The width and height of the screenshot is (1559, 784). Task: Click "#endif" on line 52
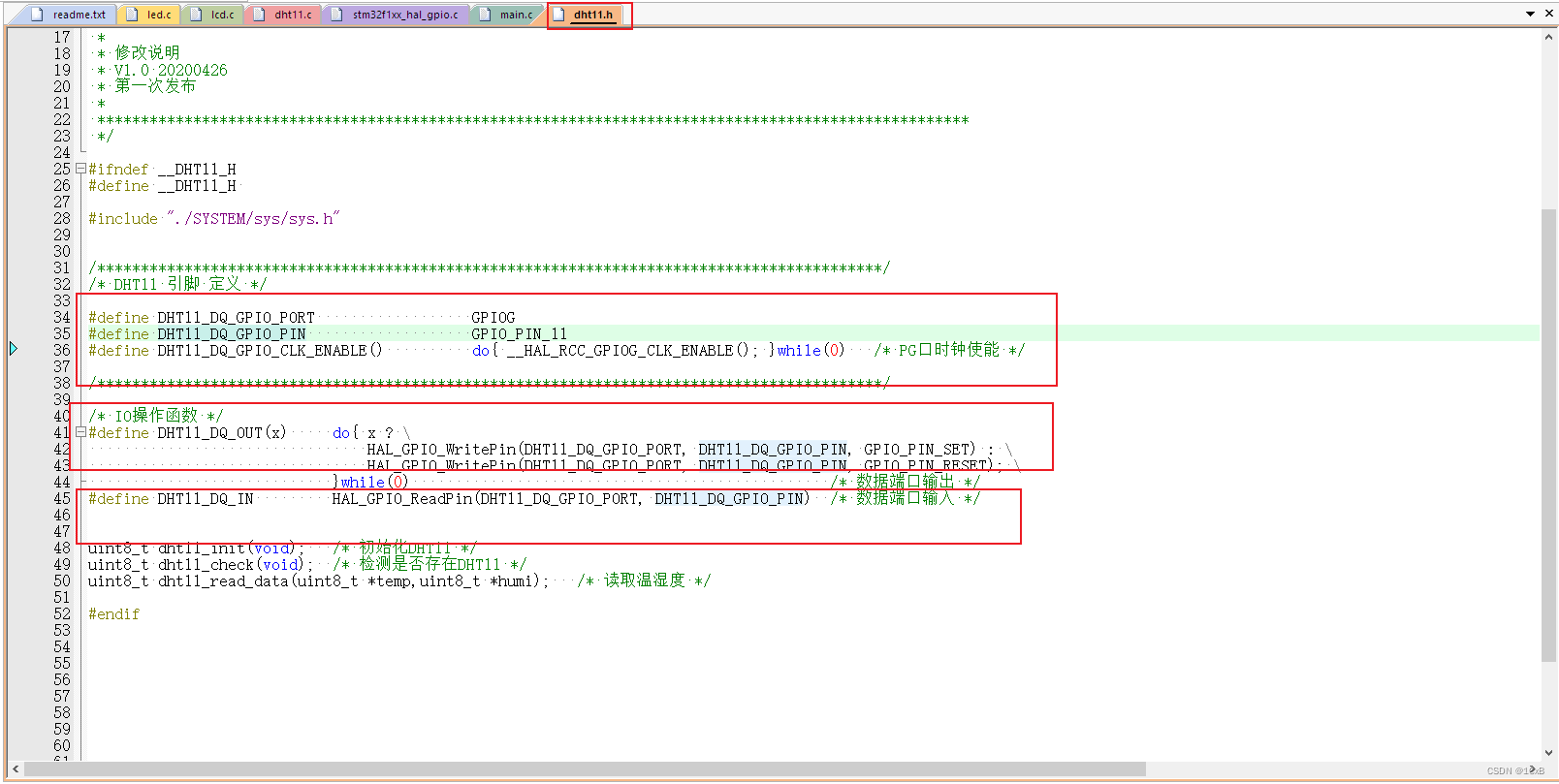113,614
